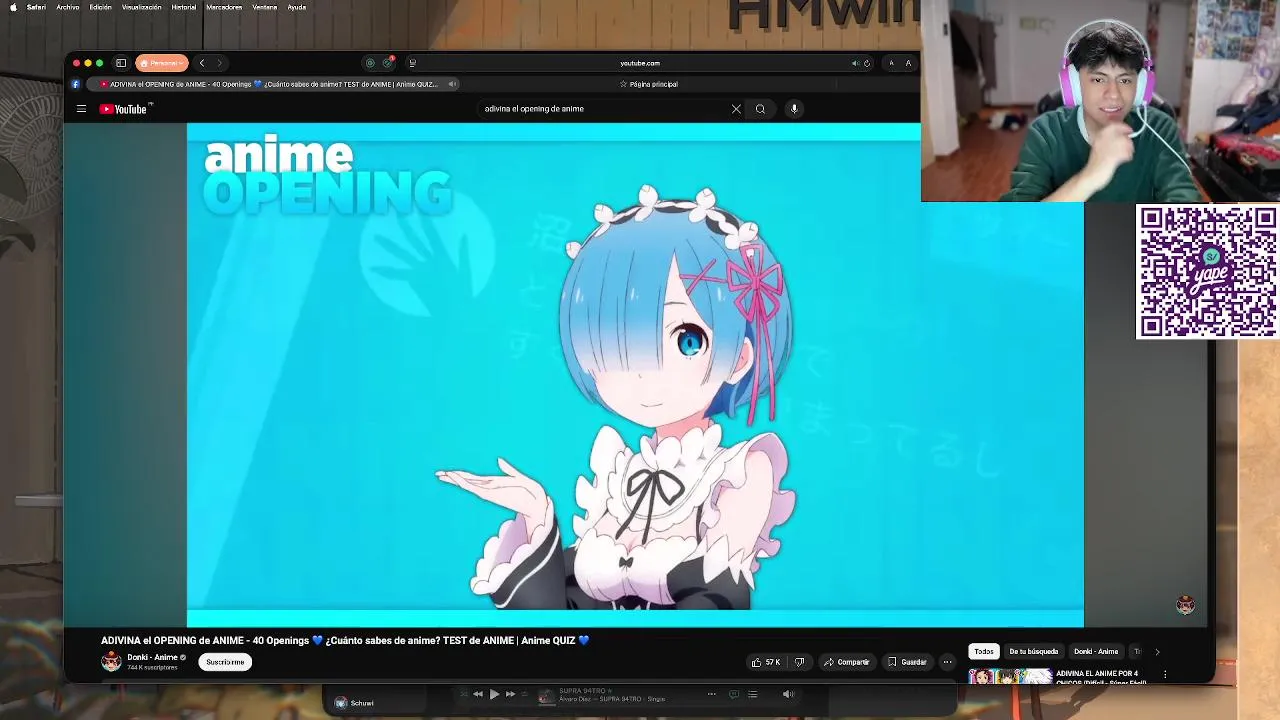
Task: Go forward in Safari history
Action: 219,63
